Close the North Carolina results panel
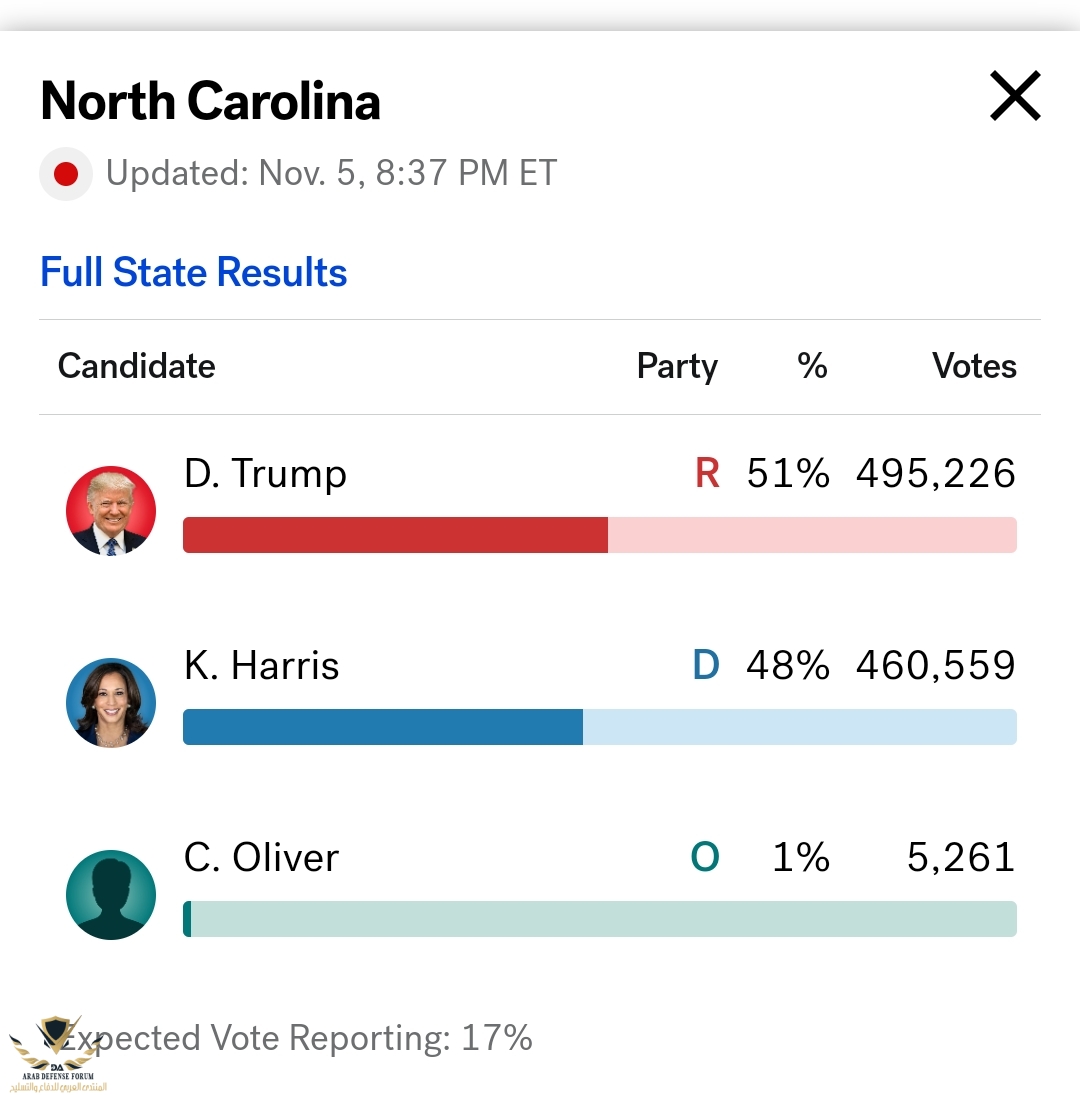Viewport: 1080px width, 1095px height. coord(1015,96)
